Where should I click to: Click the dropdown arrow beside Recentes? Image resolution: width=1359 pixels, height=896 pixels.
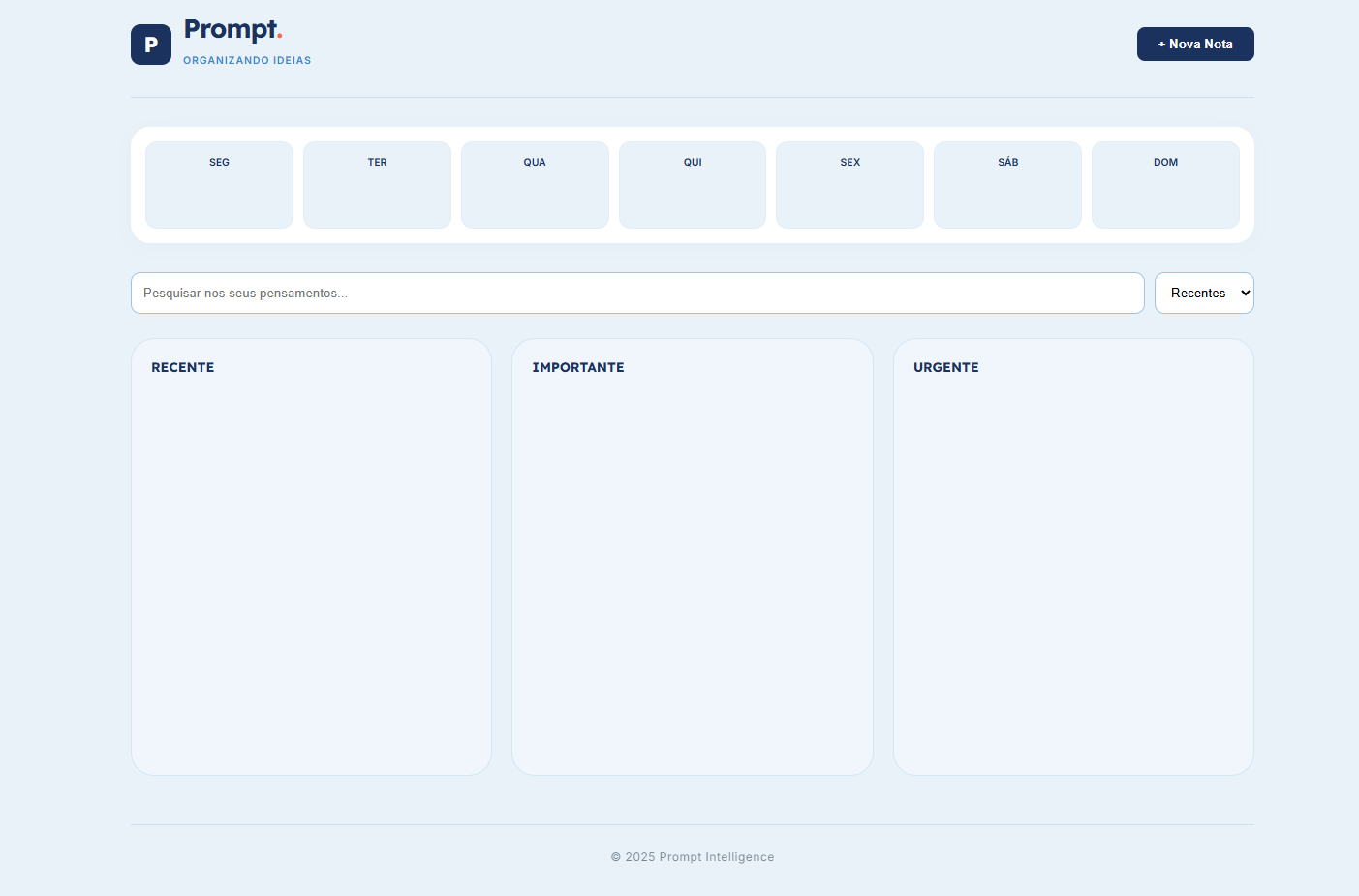coord(1245,293)
